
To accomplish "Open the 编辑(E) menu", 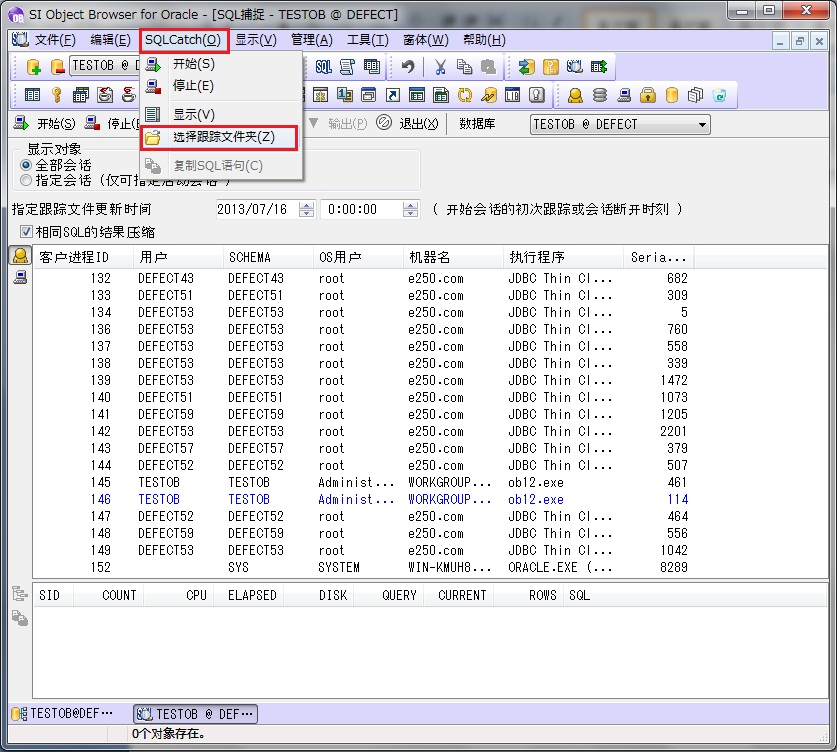I will [110, 40].
